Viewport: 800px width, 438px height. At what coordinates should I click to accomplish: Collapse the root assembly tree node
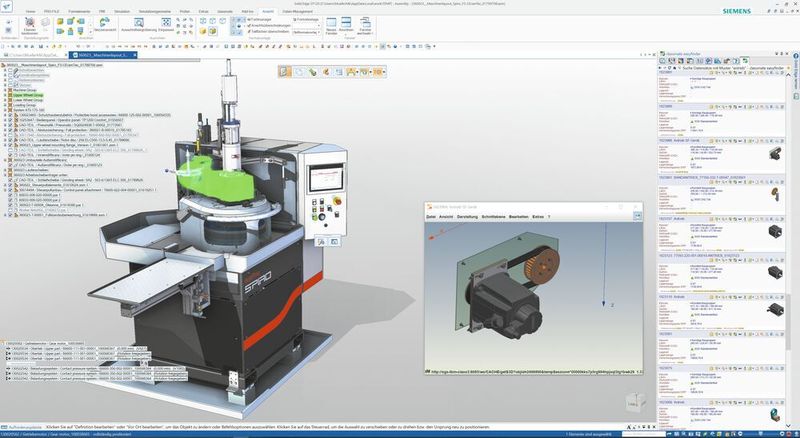[3, 64]
